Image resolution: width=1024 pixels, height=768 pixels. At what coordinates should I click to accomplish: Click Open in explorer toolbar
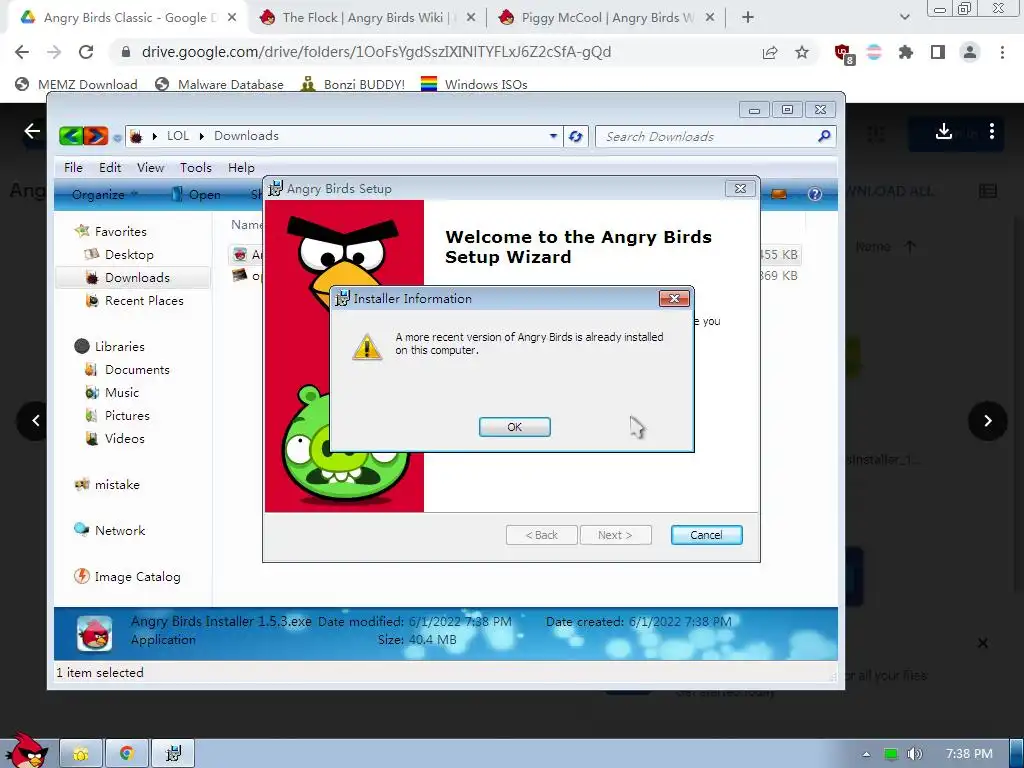(196, 195)
